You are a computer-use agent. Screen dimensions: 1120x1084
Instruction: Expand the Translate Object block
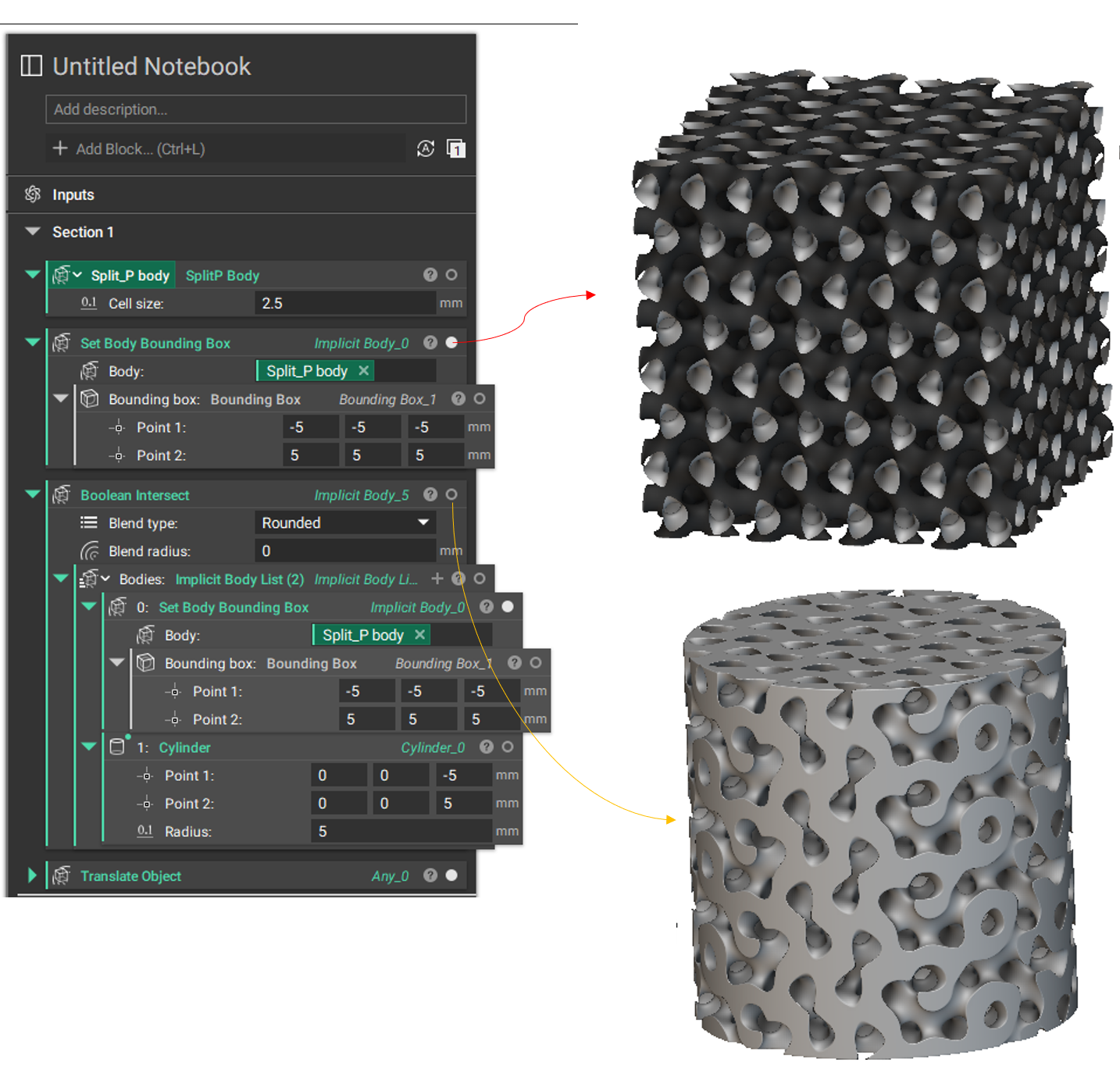32,875
